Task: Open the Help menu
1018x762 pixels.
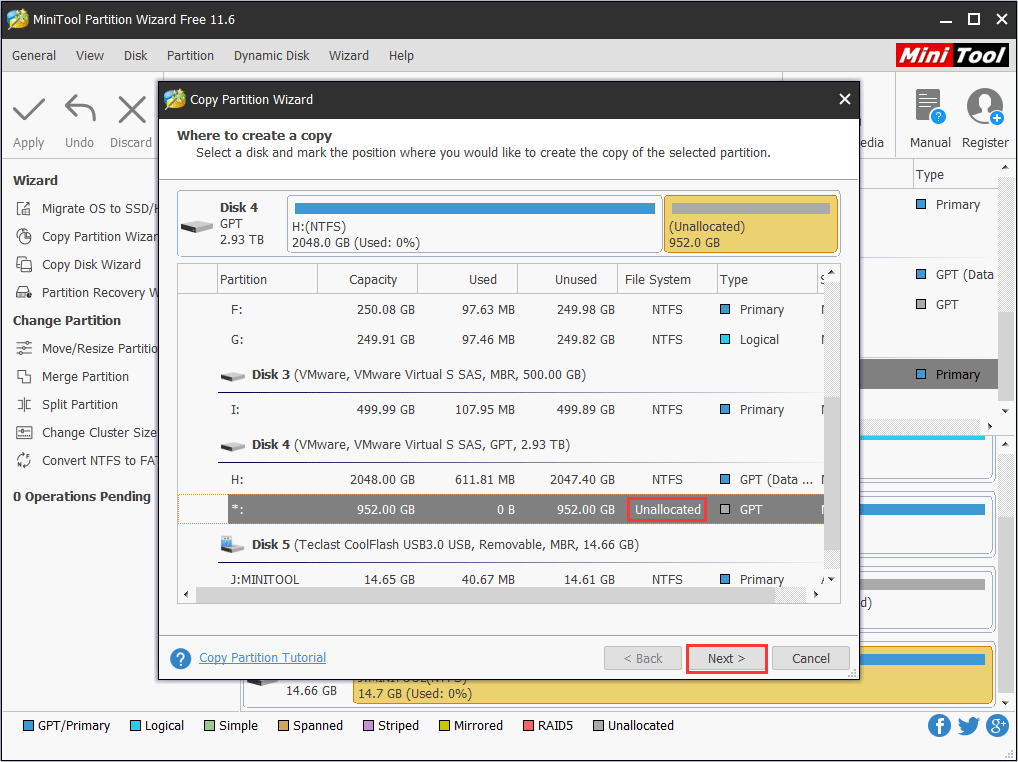Action: tap(401, 56)
